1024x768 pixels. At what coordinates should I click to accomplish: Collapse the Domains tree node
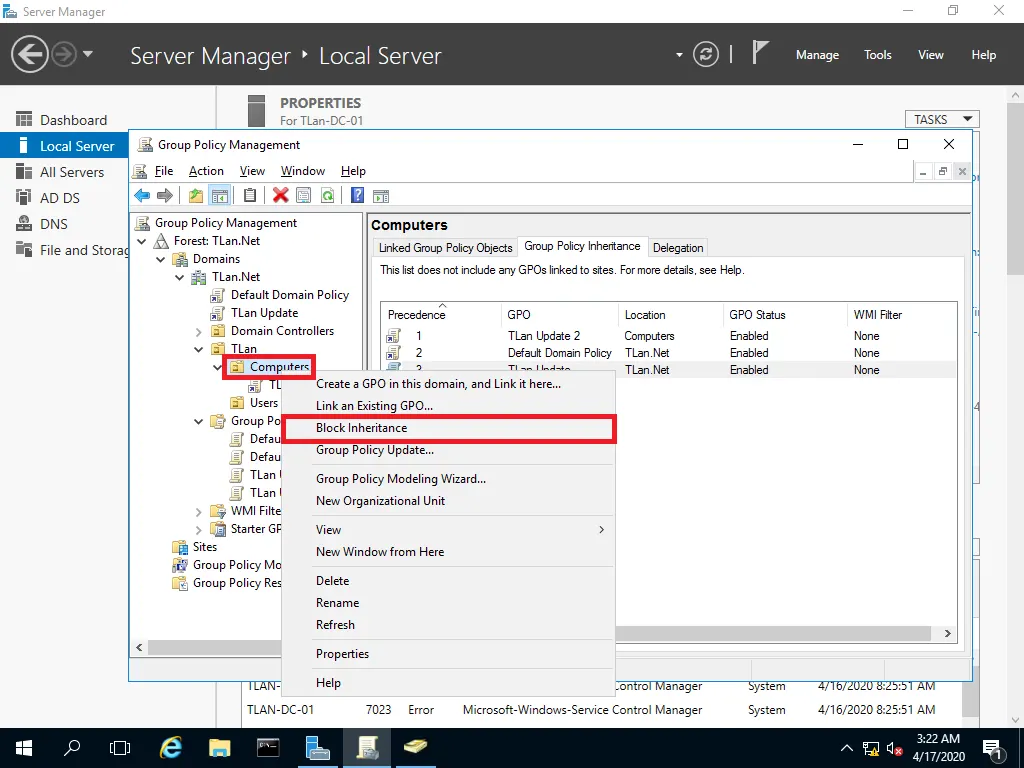161,259
